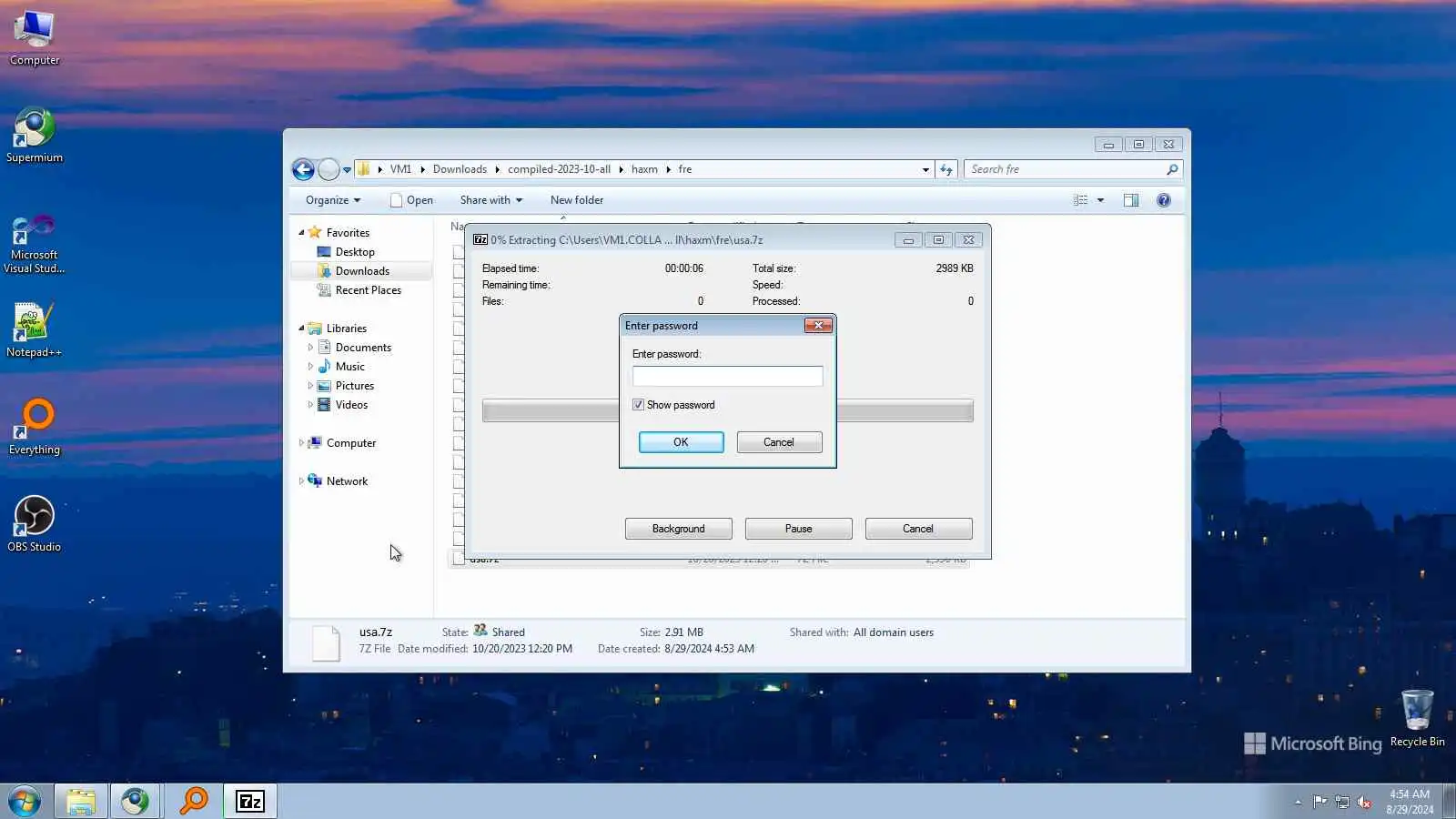
Task: Cancel the Enter password dialog
Action: [x=779, y=442]
